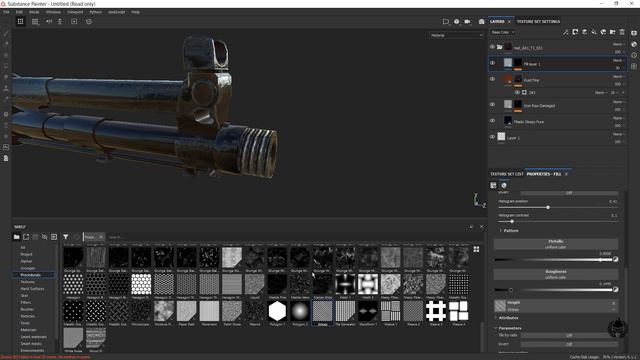The height and width of the screenshot is (360, 640).
Task: Click the screenshot camera icon
Action: (482, 22)
